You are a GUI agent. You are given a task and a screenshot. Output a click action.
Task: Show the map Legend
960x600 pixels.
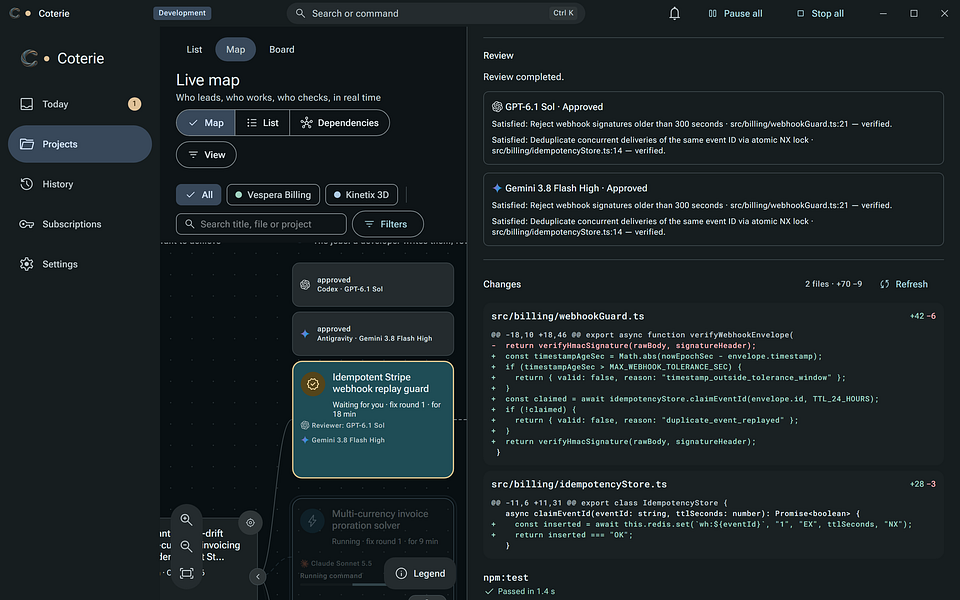[420, 574]
